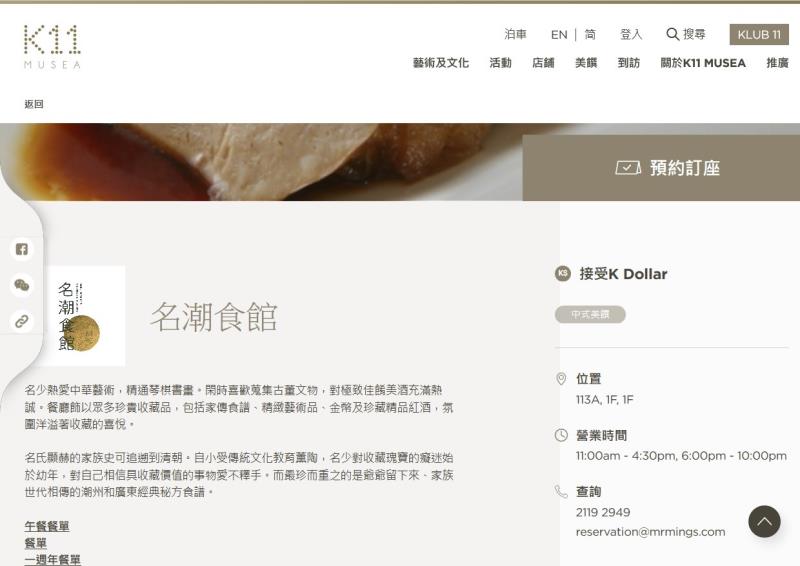Open the 關於K11 MUSEA menu
The height and width of the screenshot is (566, 800).
[x=703, y=63]
